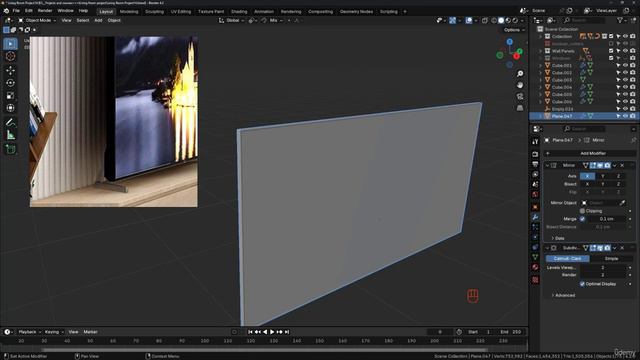Screen dimensions: 640x360
Task: Open the Scene properties tab icon
Action: tap(535, 184)
